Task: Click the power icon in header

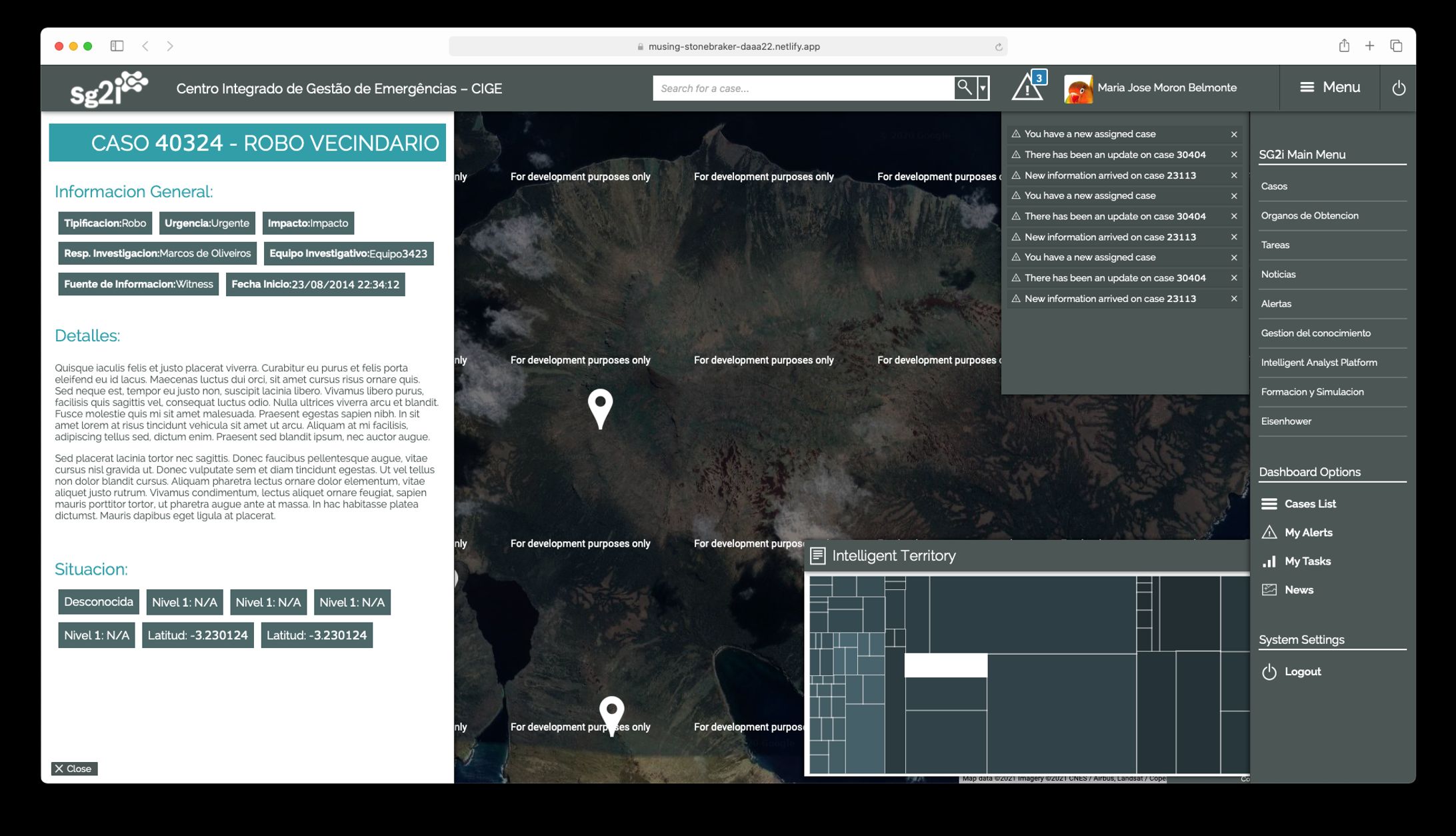Action: [x=1398, y=88]
